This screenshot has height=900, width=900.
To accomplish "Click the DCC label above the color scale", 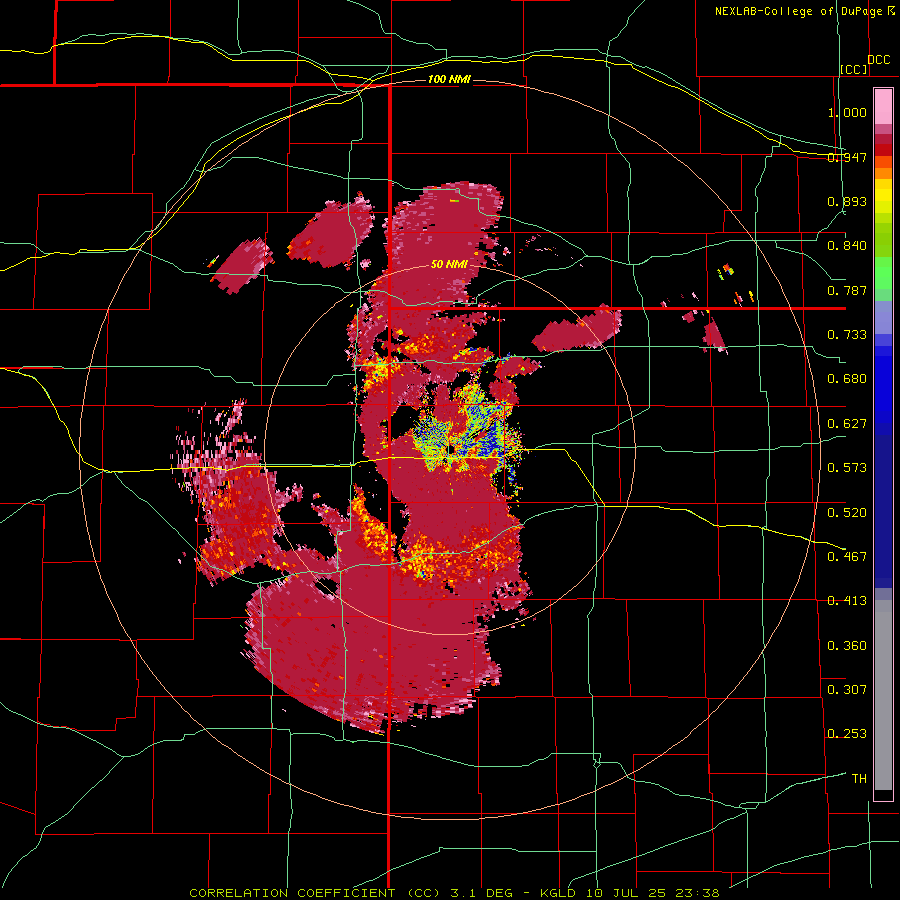I will click(x=878, y=60).
